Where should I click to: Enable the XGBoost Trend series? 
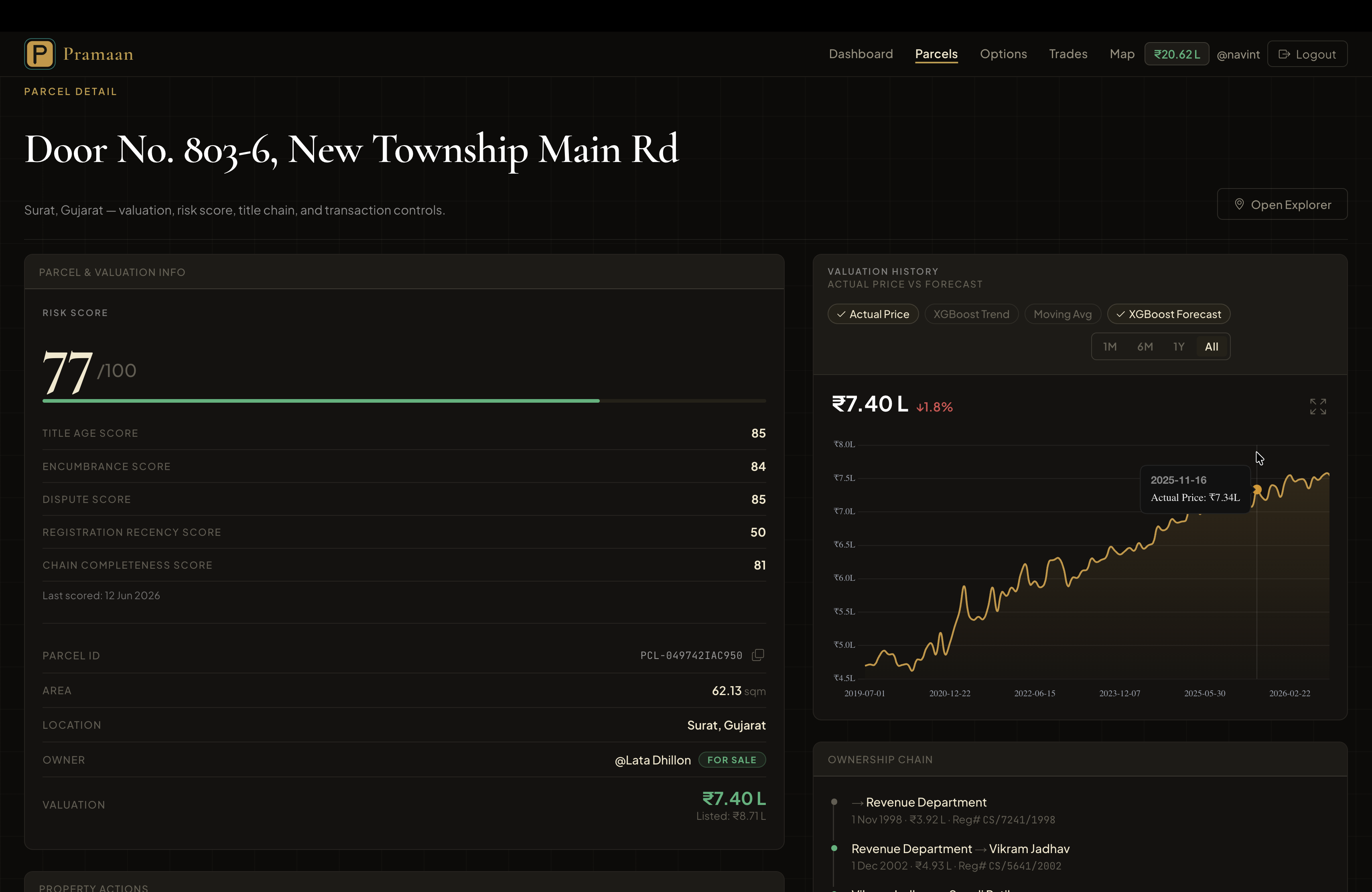pos(971,314)
